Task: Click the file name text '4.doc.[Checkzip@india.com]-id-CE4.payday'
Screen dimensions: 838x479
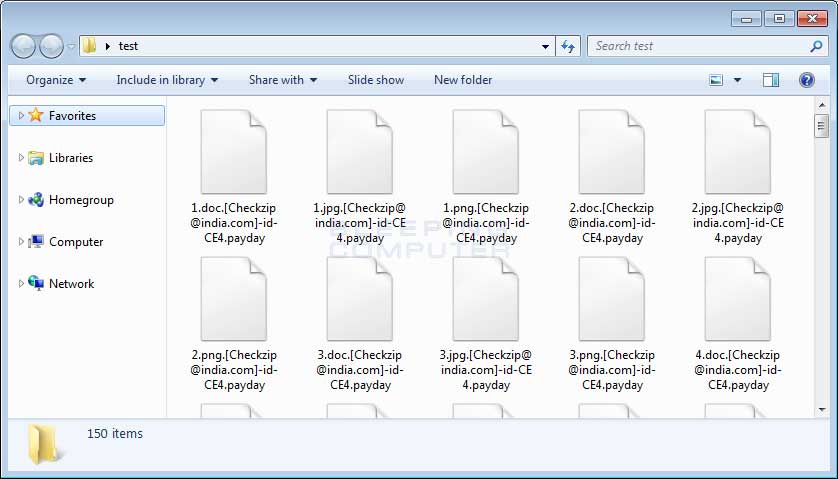Action: [x=738, y=370]
